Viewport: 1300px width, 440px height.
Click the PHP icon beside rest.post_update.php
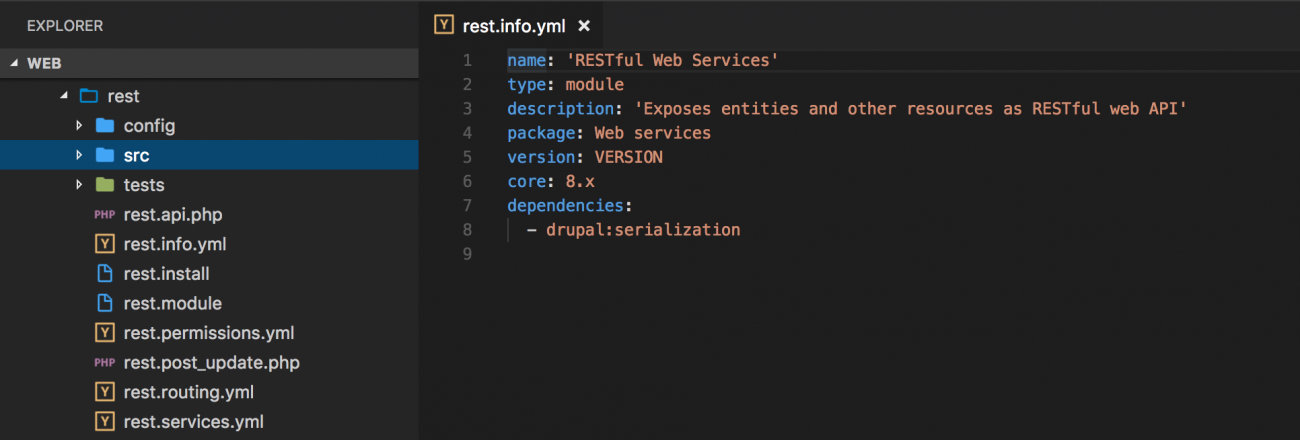pyautogui.click(x=104, y=362)
